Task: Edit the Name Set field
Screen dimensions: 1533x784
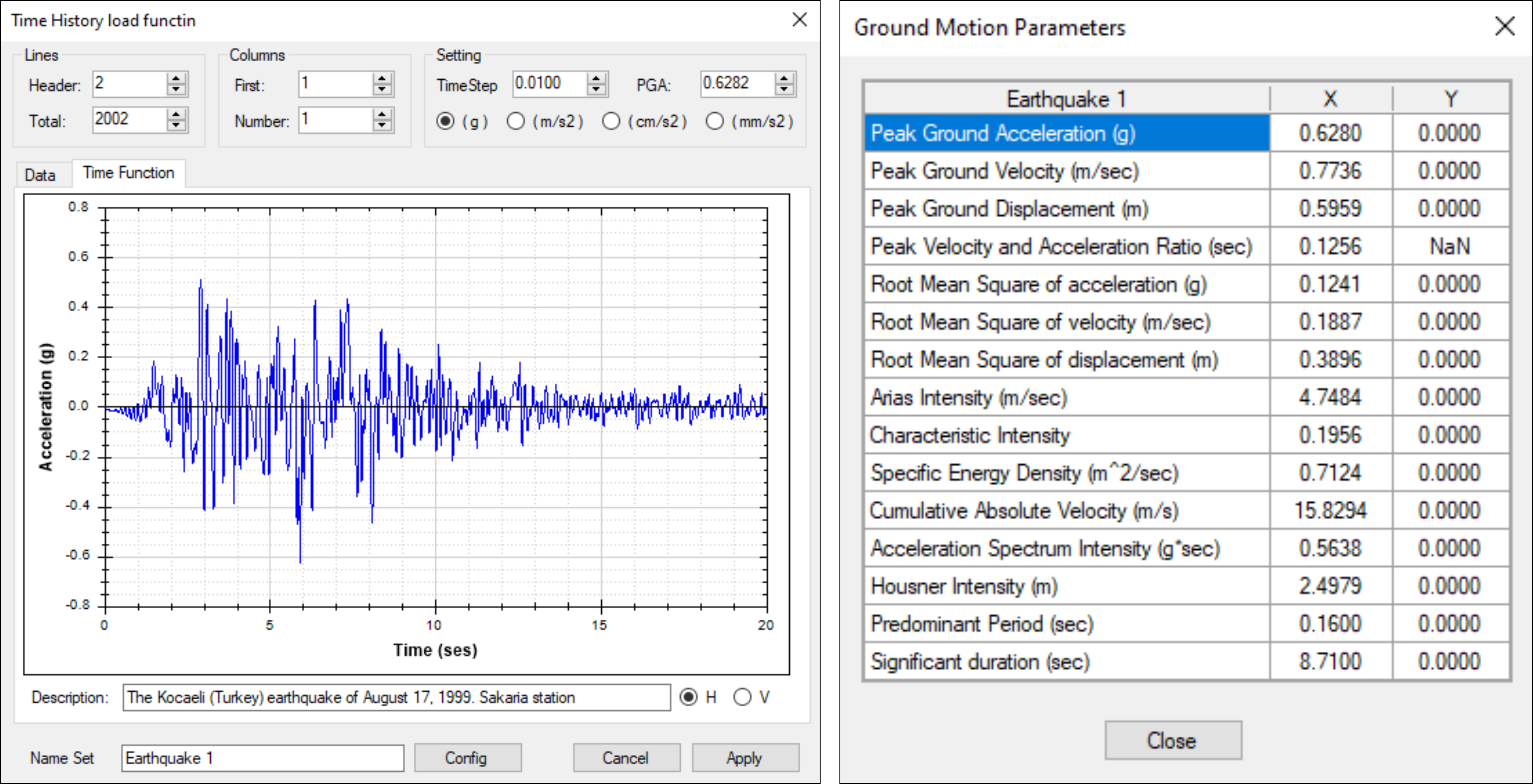Action: [262, 758]
